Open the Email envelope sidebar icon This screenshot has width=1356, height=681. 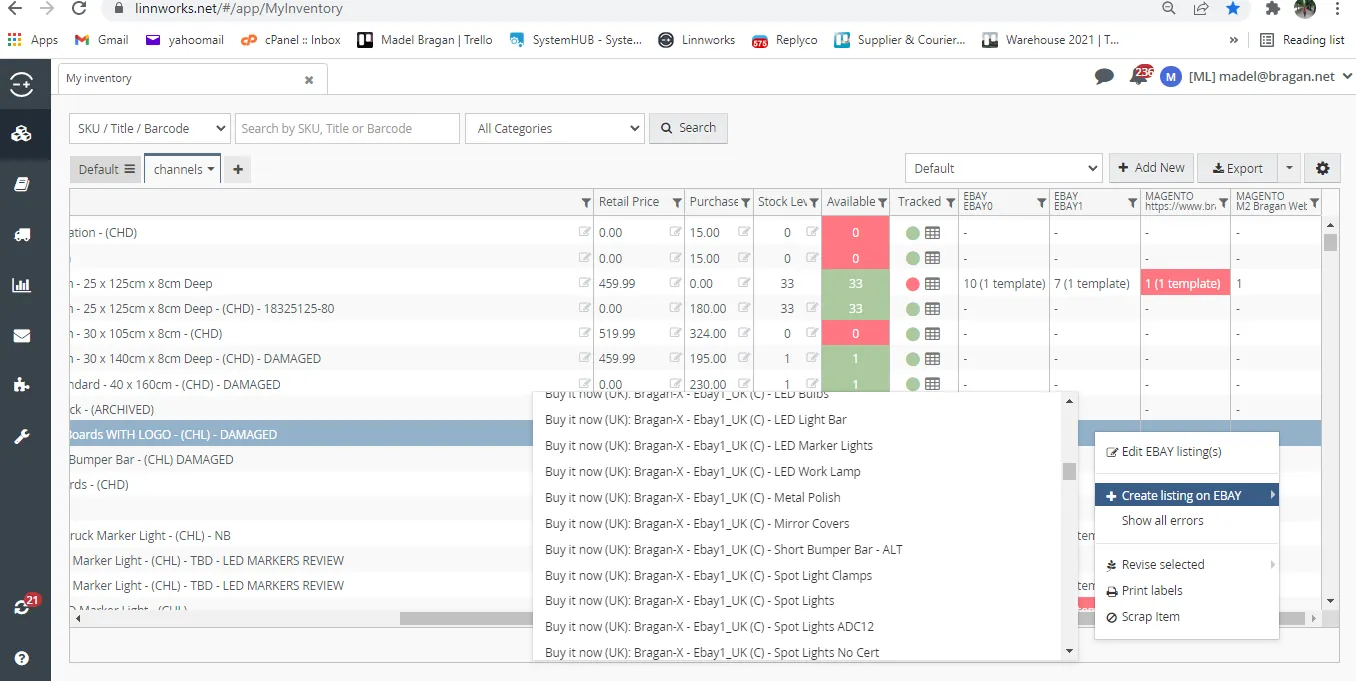[21, 335]
